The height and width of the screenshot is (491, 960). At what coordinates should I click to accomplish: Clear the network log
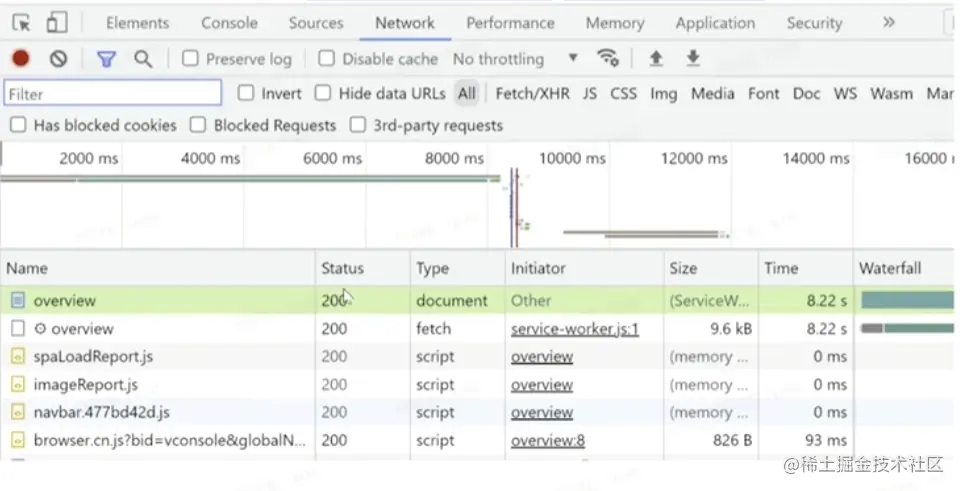(x=58, y=59)
